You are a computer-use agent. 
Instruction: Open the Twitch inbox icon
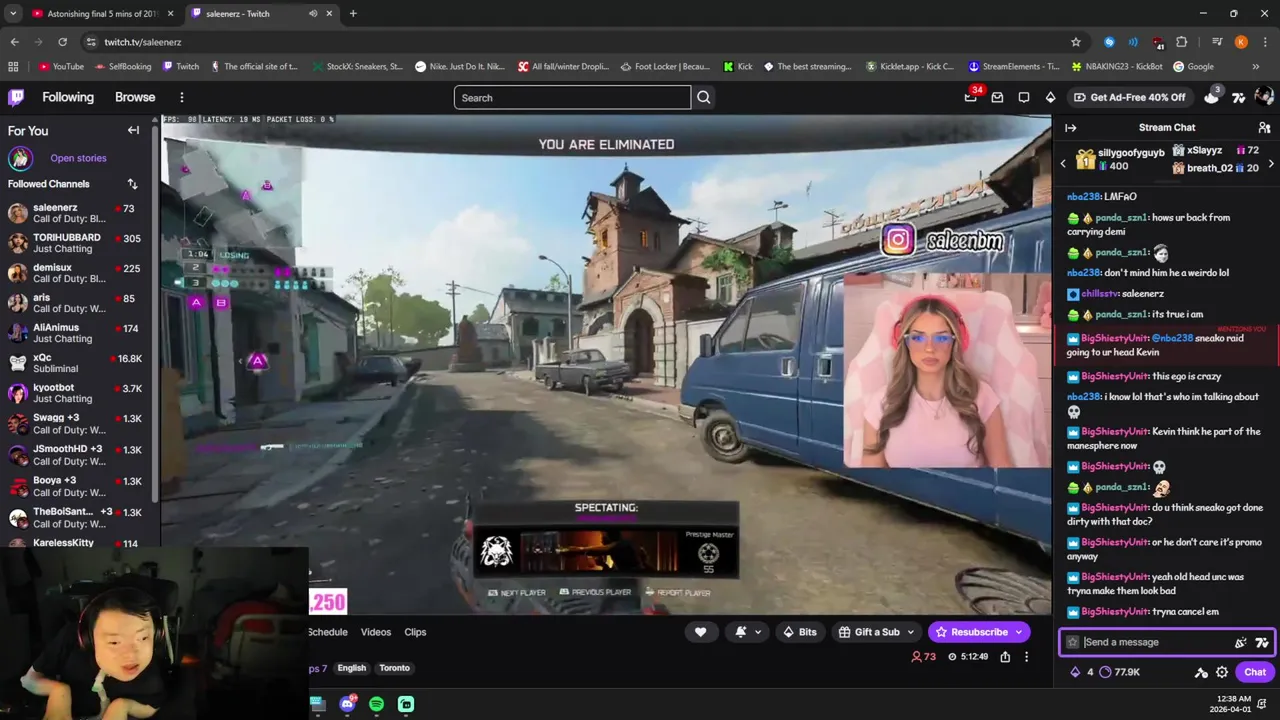click(997, 97)
